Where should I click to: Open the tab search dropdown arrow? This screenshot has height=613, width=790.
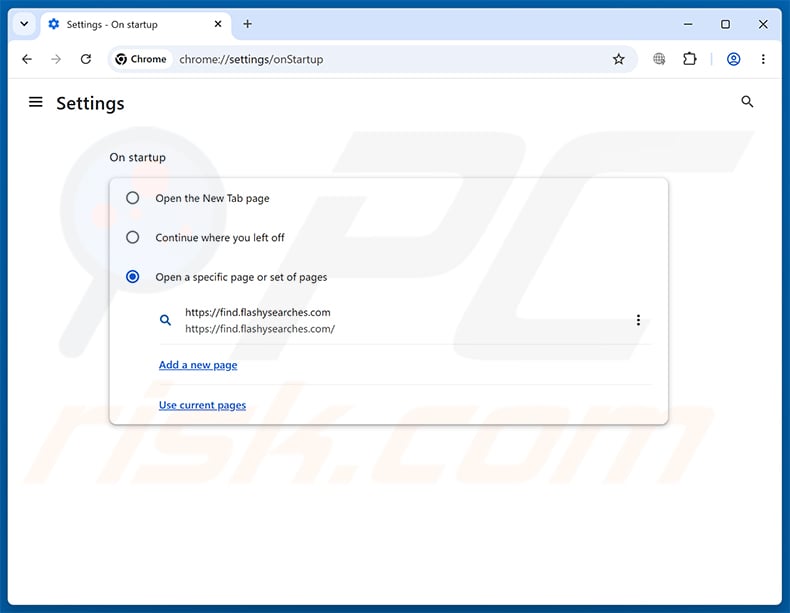24,24
